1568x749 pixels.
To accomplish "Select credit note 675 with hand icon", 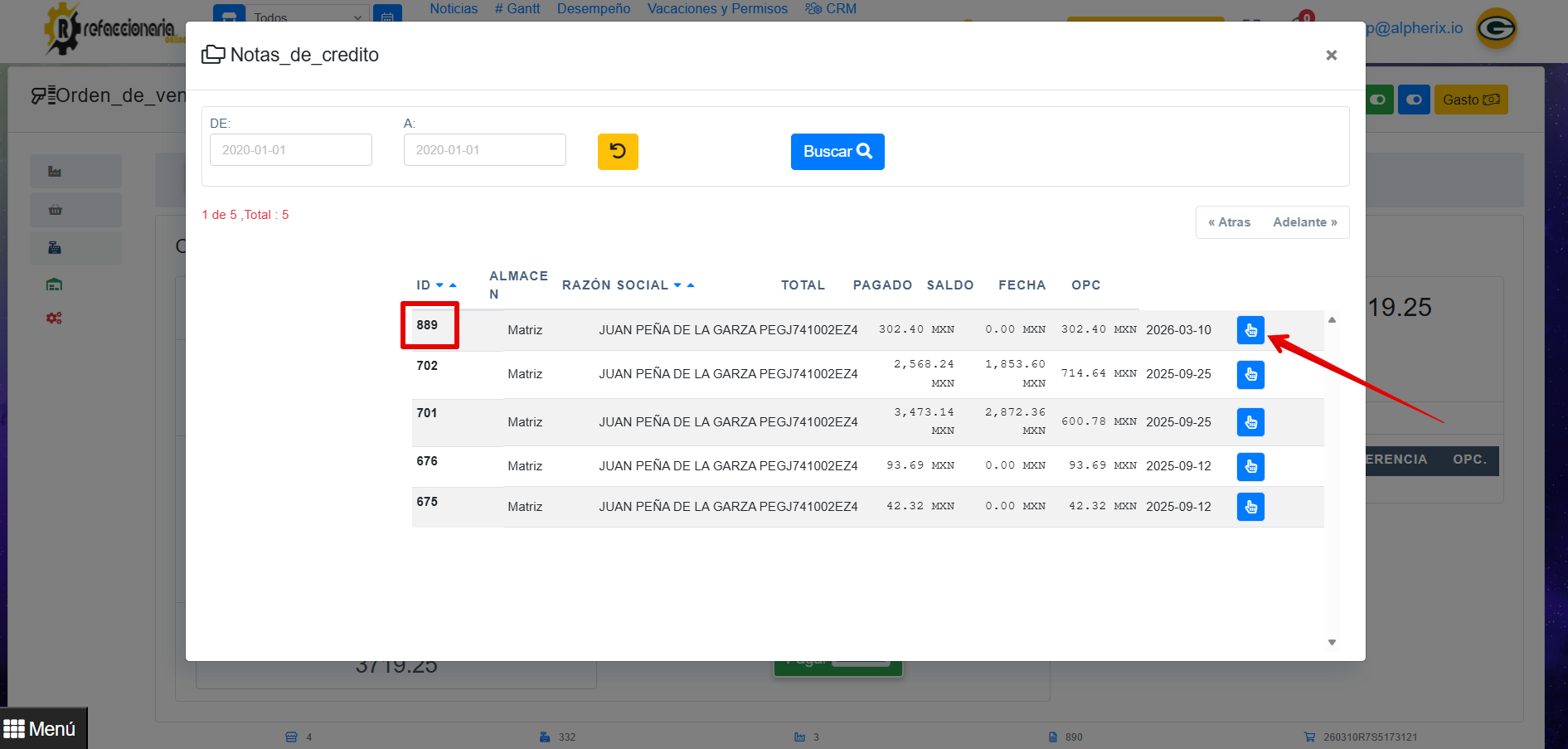I will coord(1250,507).
